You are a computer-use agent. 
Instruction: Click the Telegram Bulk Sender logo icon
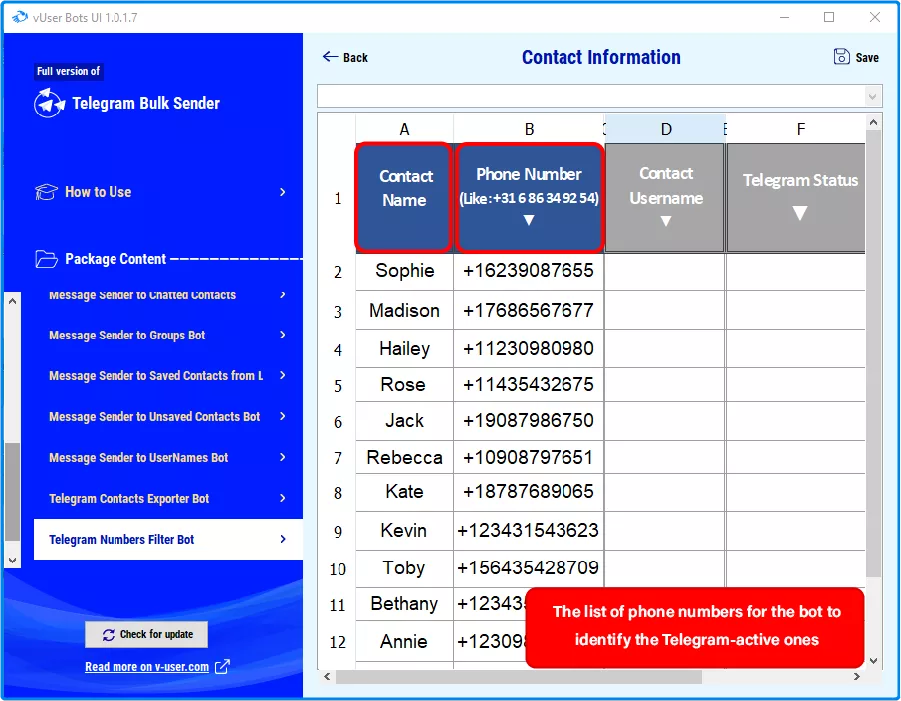[x=49, y=103]
